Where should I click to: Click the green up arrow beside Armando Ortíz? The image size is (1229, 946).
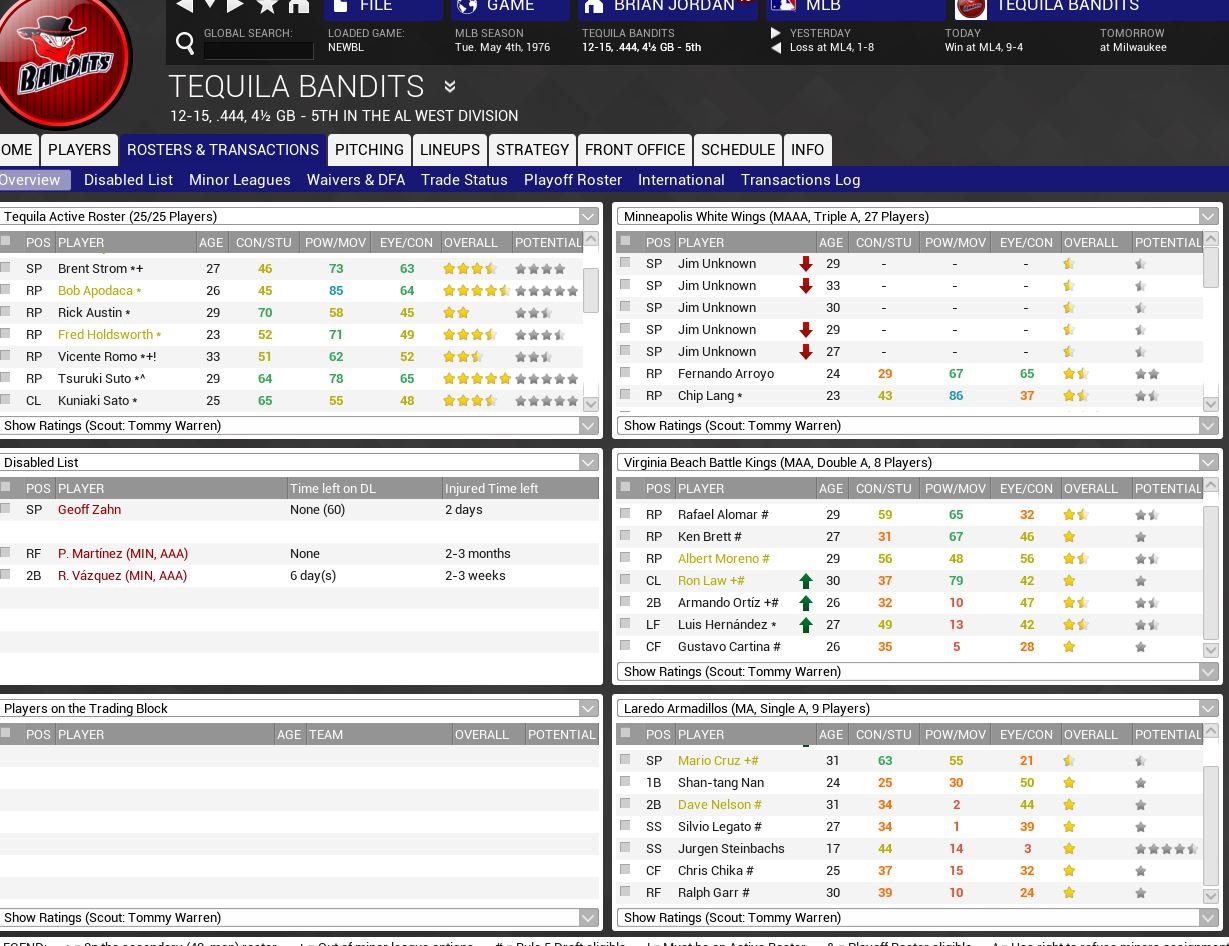[x=805, y=603]
